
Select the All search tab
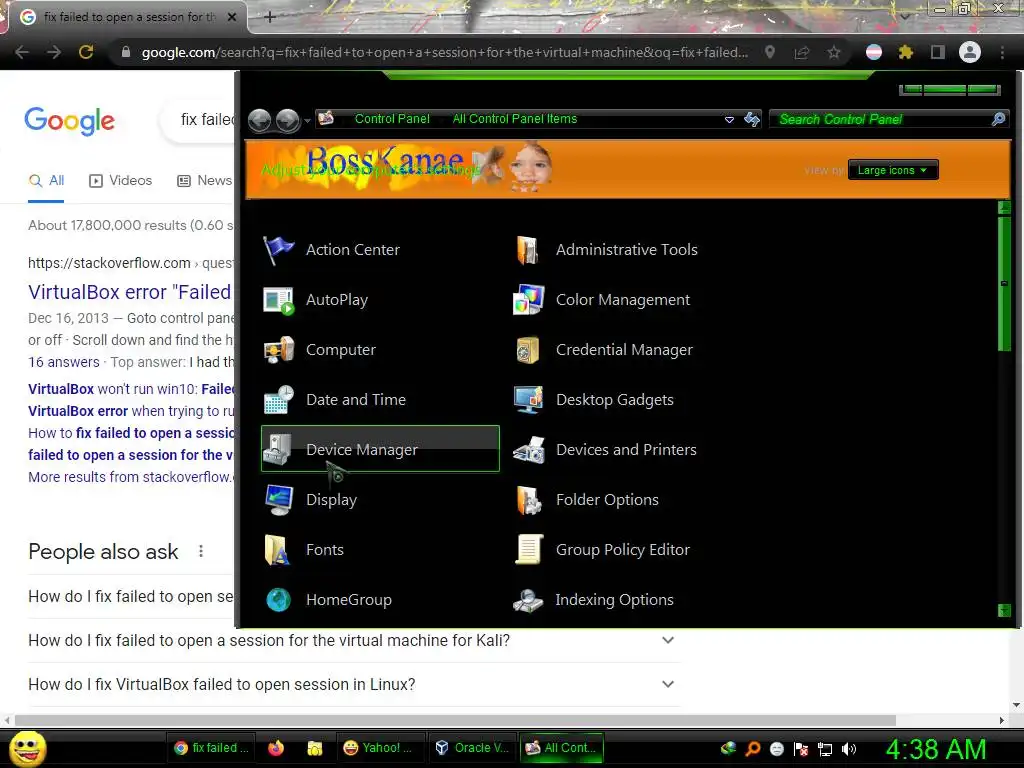tap(46, 181)
